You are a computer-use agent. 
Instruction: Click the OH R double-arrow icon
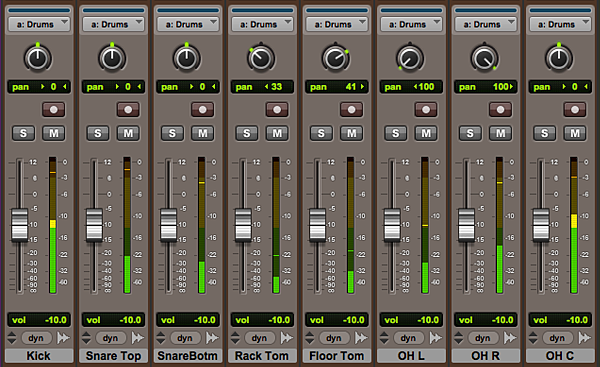tap(510, 338)
